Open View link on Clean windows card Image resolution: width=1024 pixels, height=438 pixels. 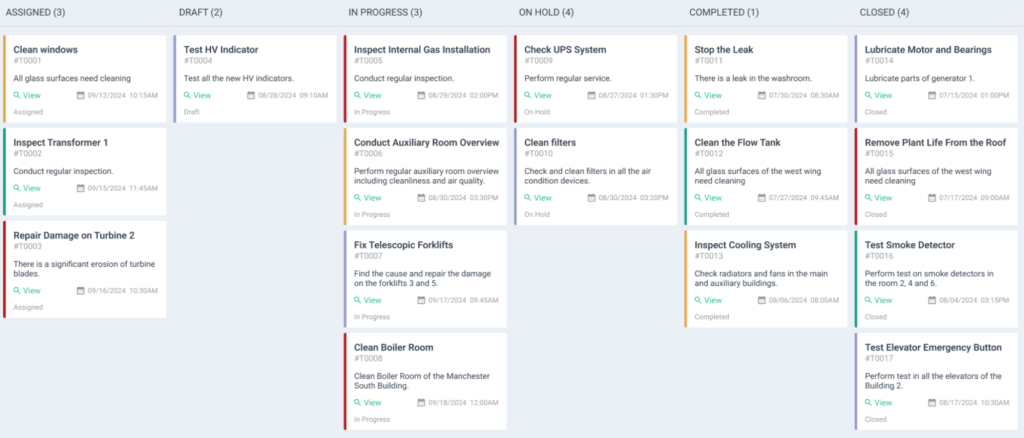click(27, 95)
